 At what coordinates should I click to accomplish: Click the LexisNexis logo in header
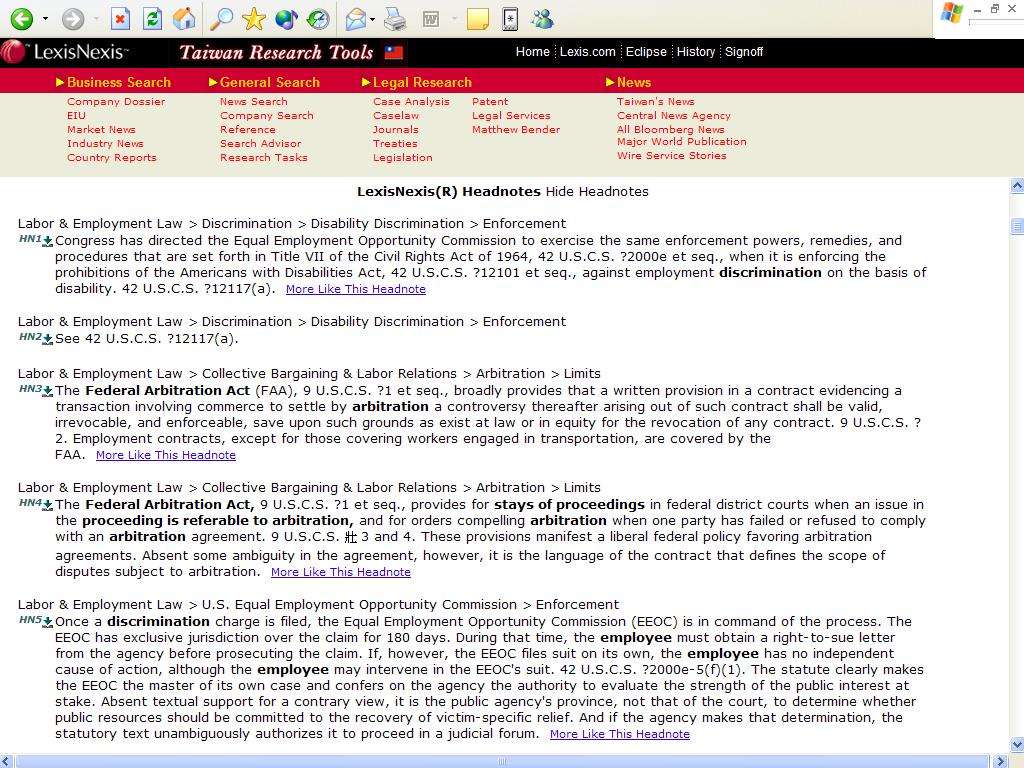[65, 52]
